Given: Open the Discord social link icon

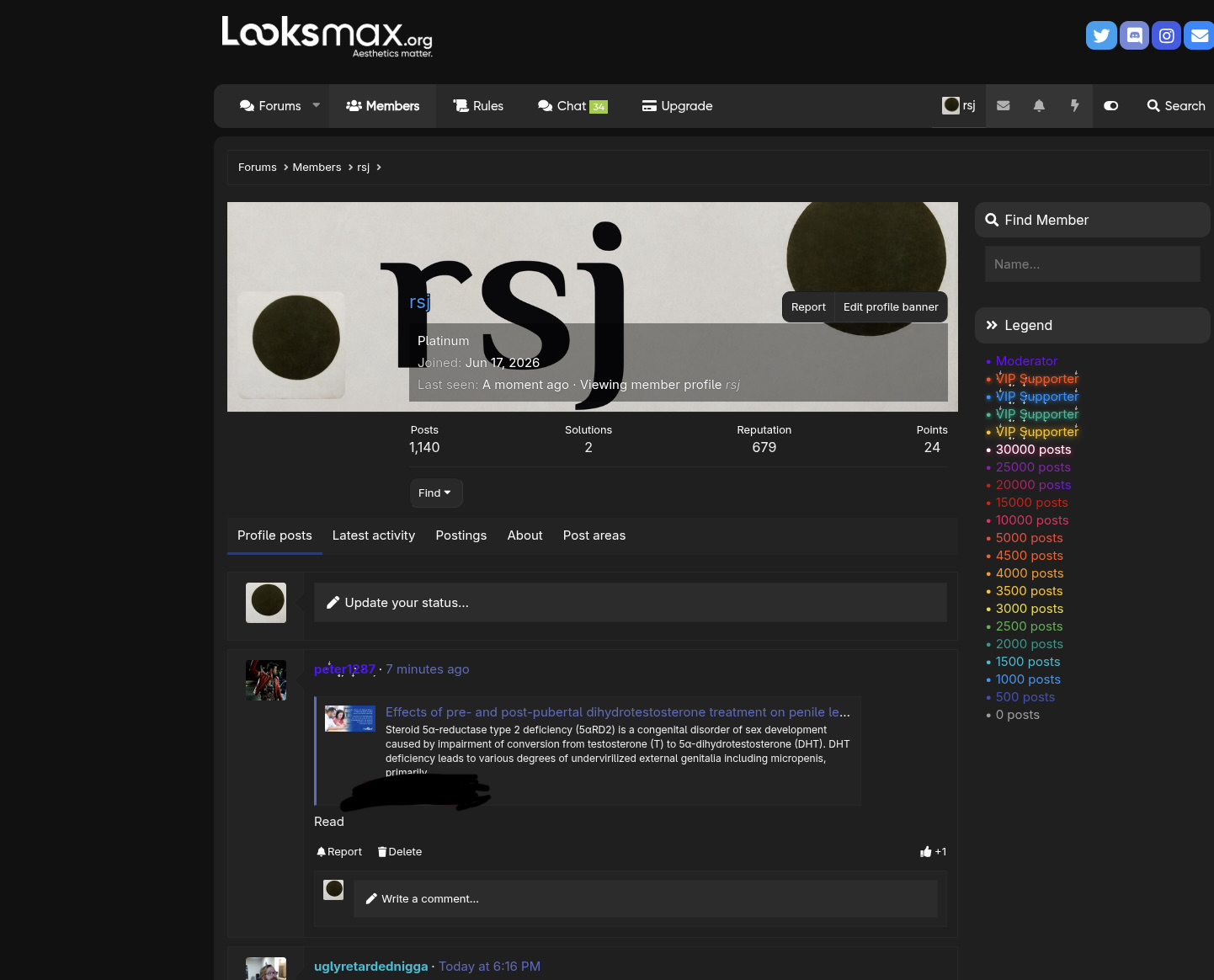Looking at the screenshot, I should [x=1134, y=35].
